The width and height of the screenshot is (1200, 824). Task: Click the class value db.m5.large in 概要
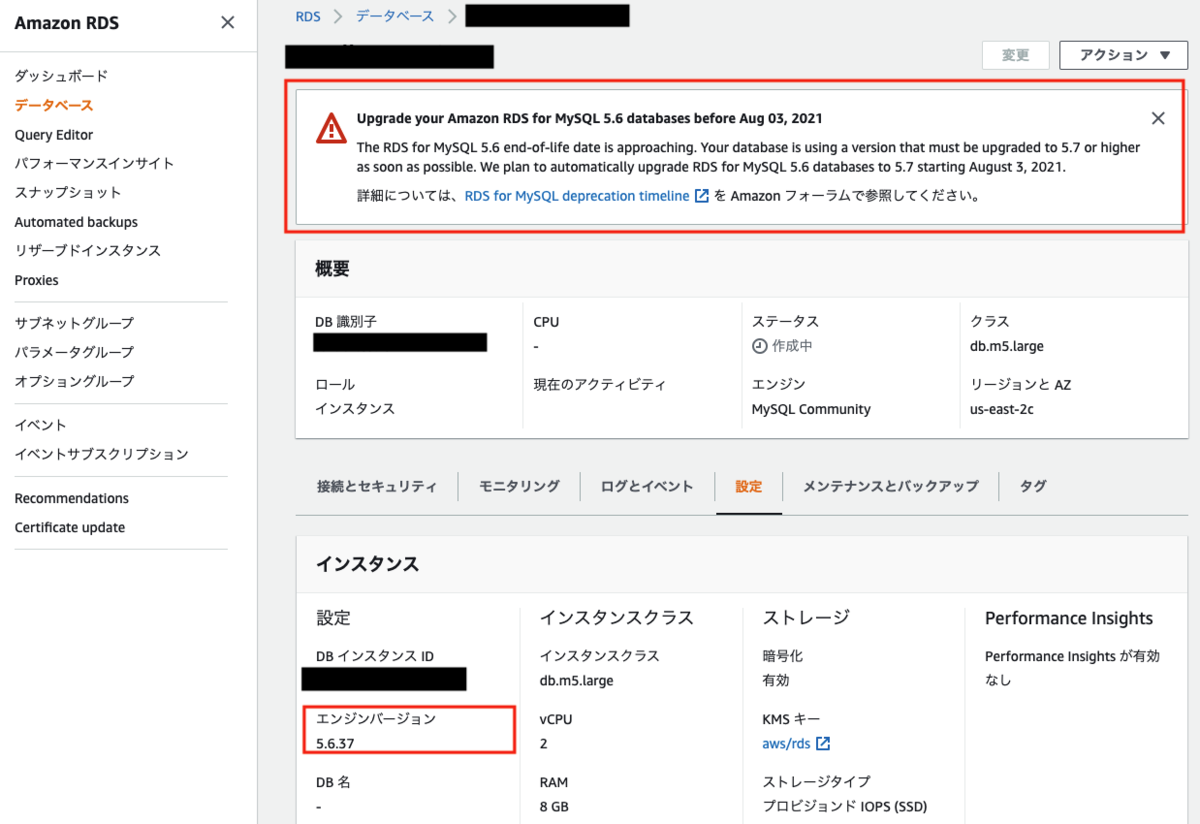click(1007, 346)
